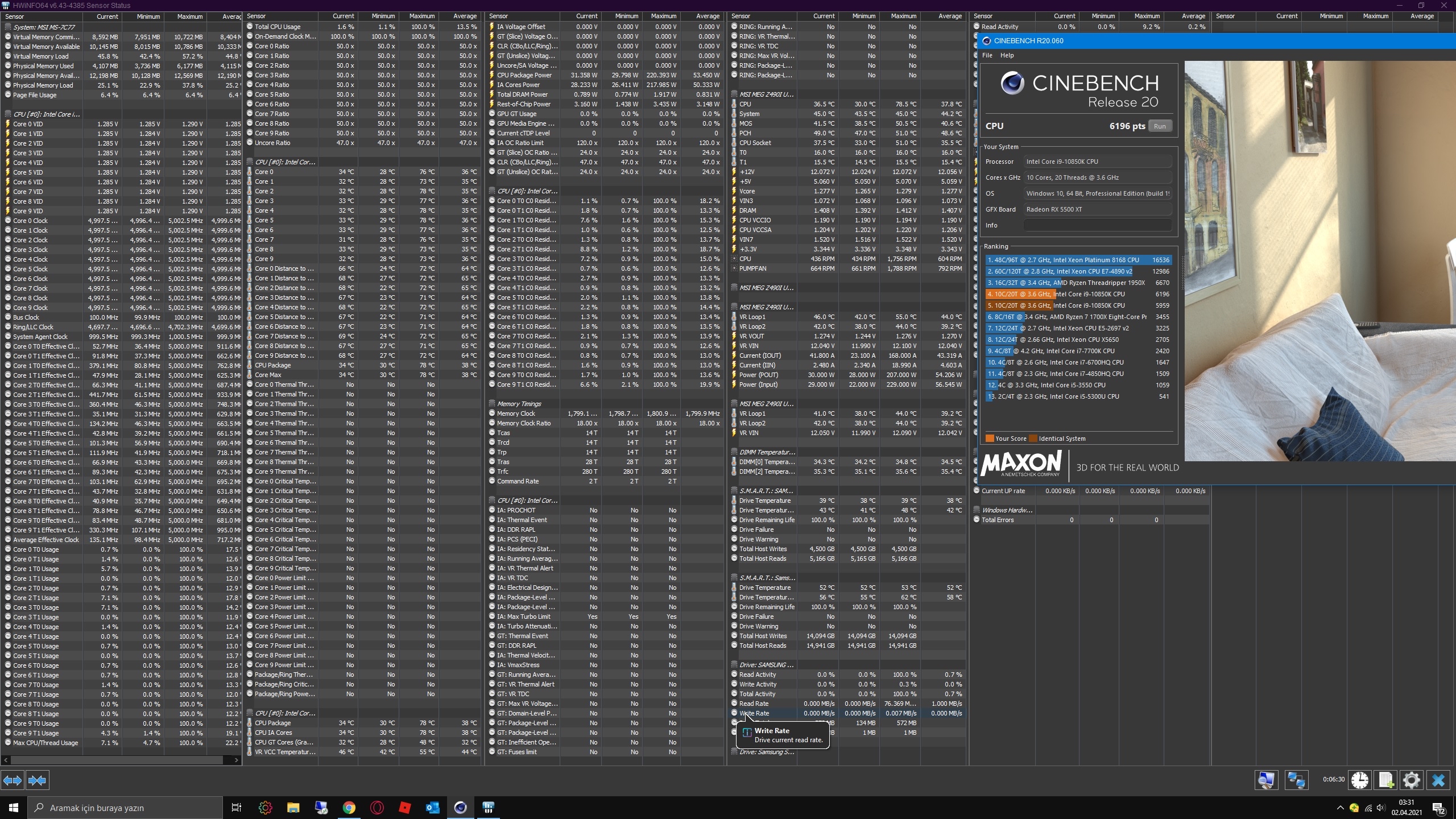Select ranking entry Xeon Platinum 8168

click(1078, 260)
